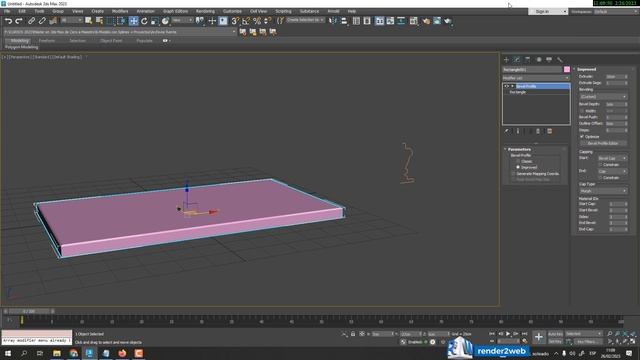640x360 pixels.
Task: Collapse the Improved rollout
Action: click(x=587, y=69)
